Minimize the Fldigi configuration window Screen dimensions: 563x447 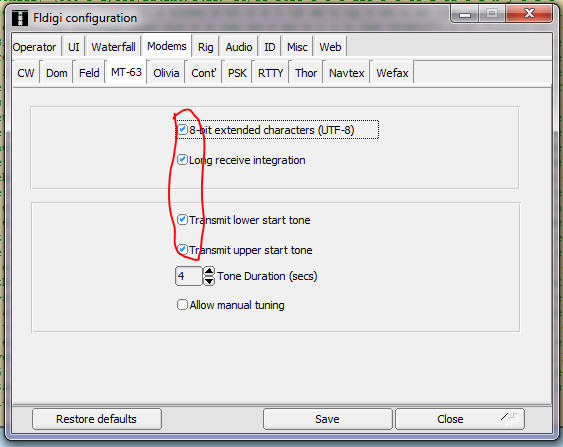pos(465,14)
